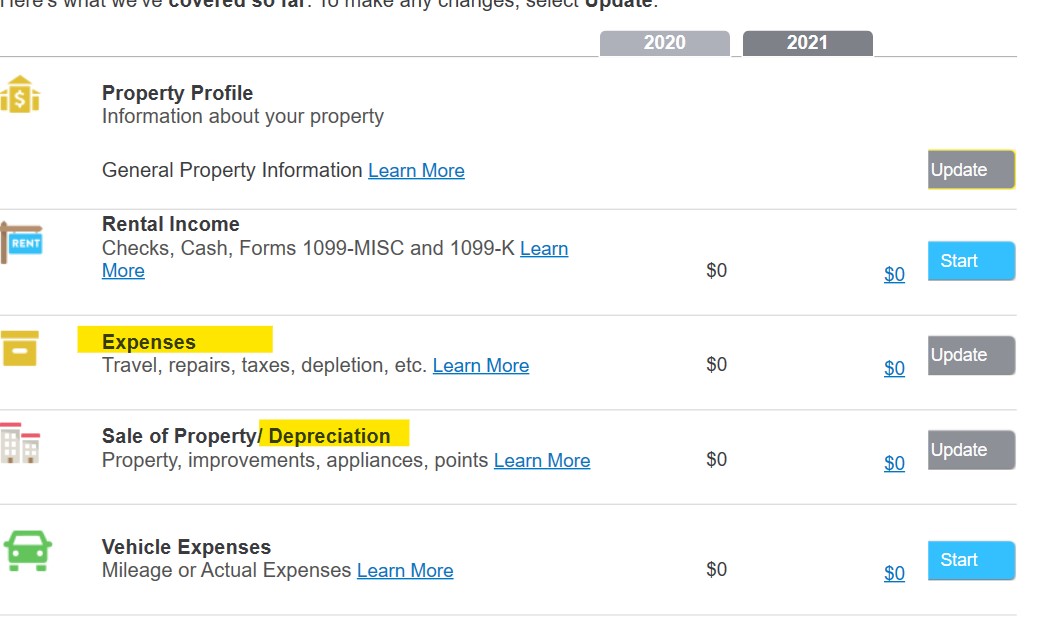Click the Rental Income rent sign icon
This screenshot has height=636, width=1051.
21,243
